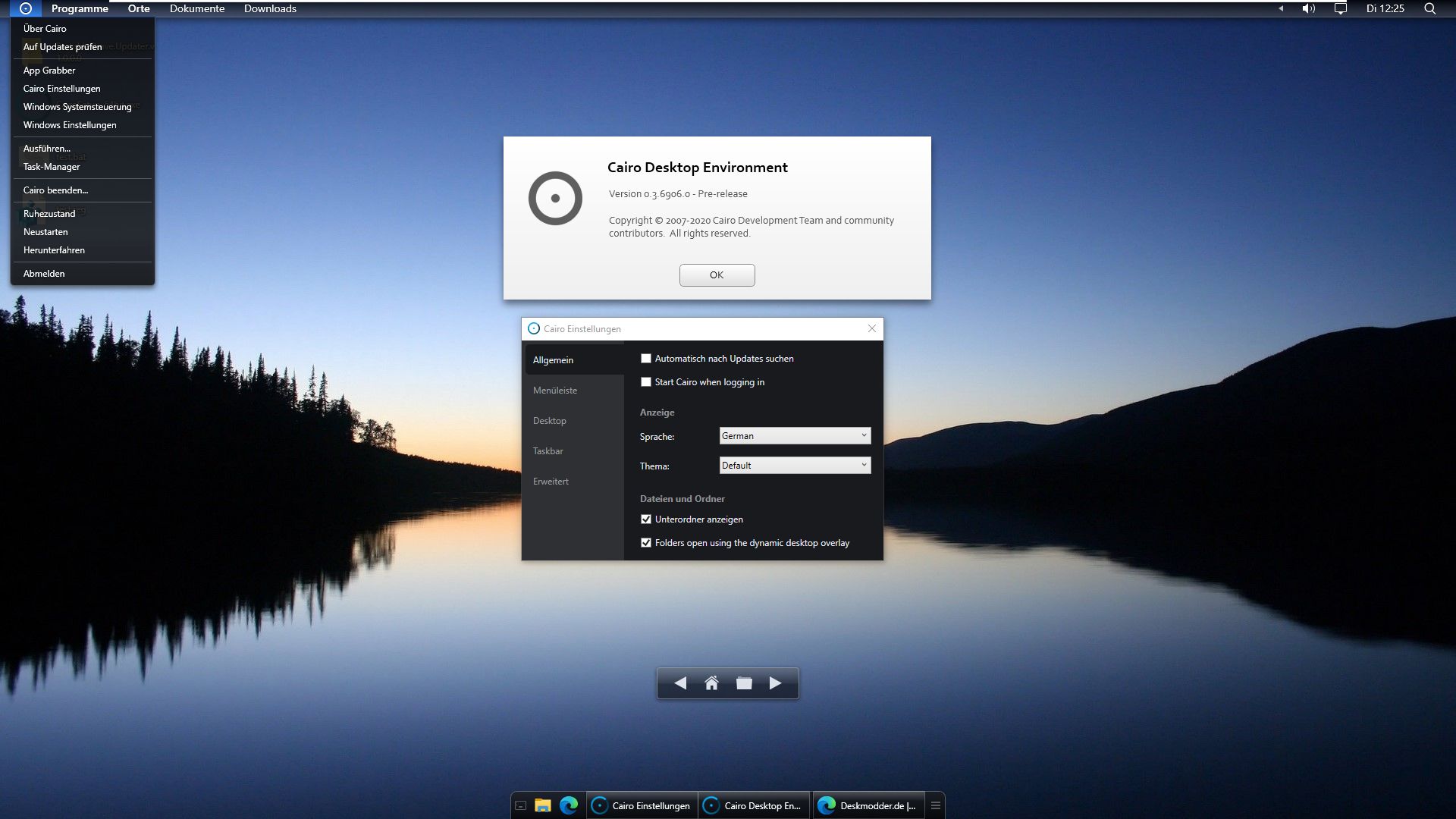Screen dimensions: 1456x819
Task: Switch to Cairo Einstellungen taskbar window
Action: (x=642, y=805)
